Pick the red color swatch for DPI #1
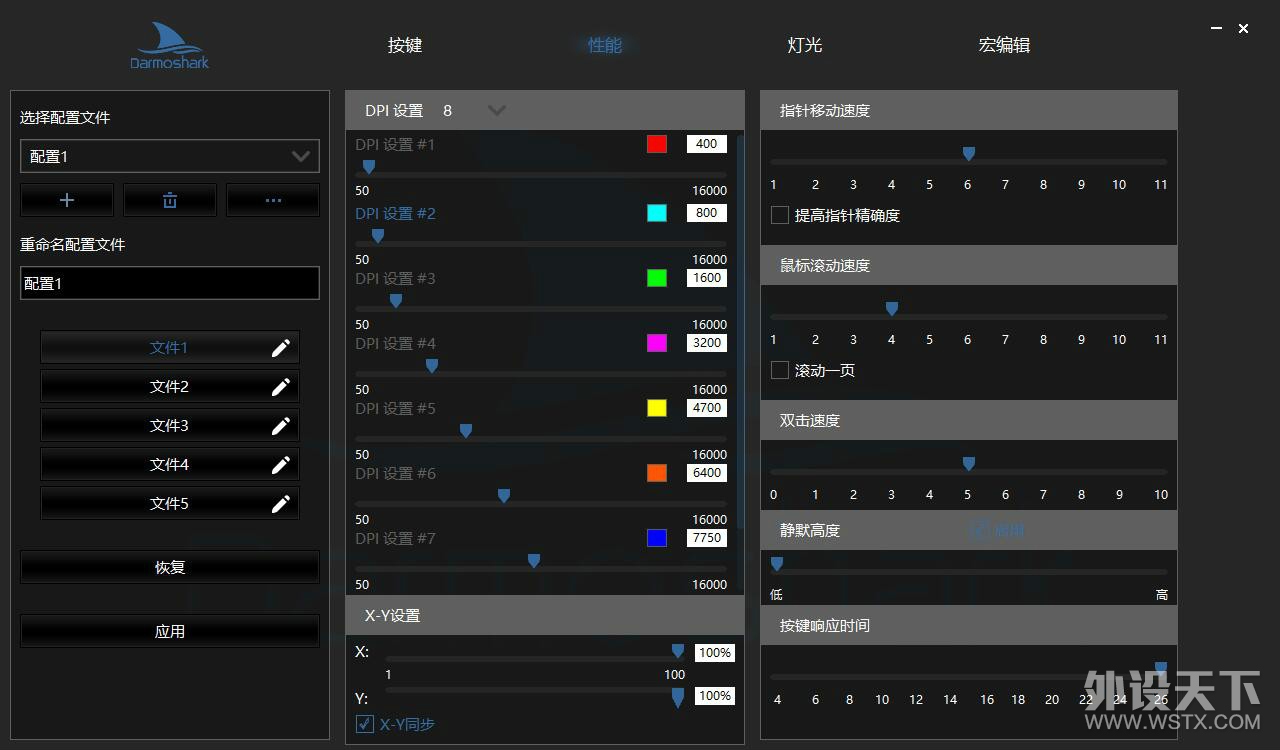Screen dimensions: 1280x750 (657, 144)
